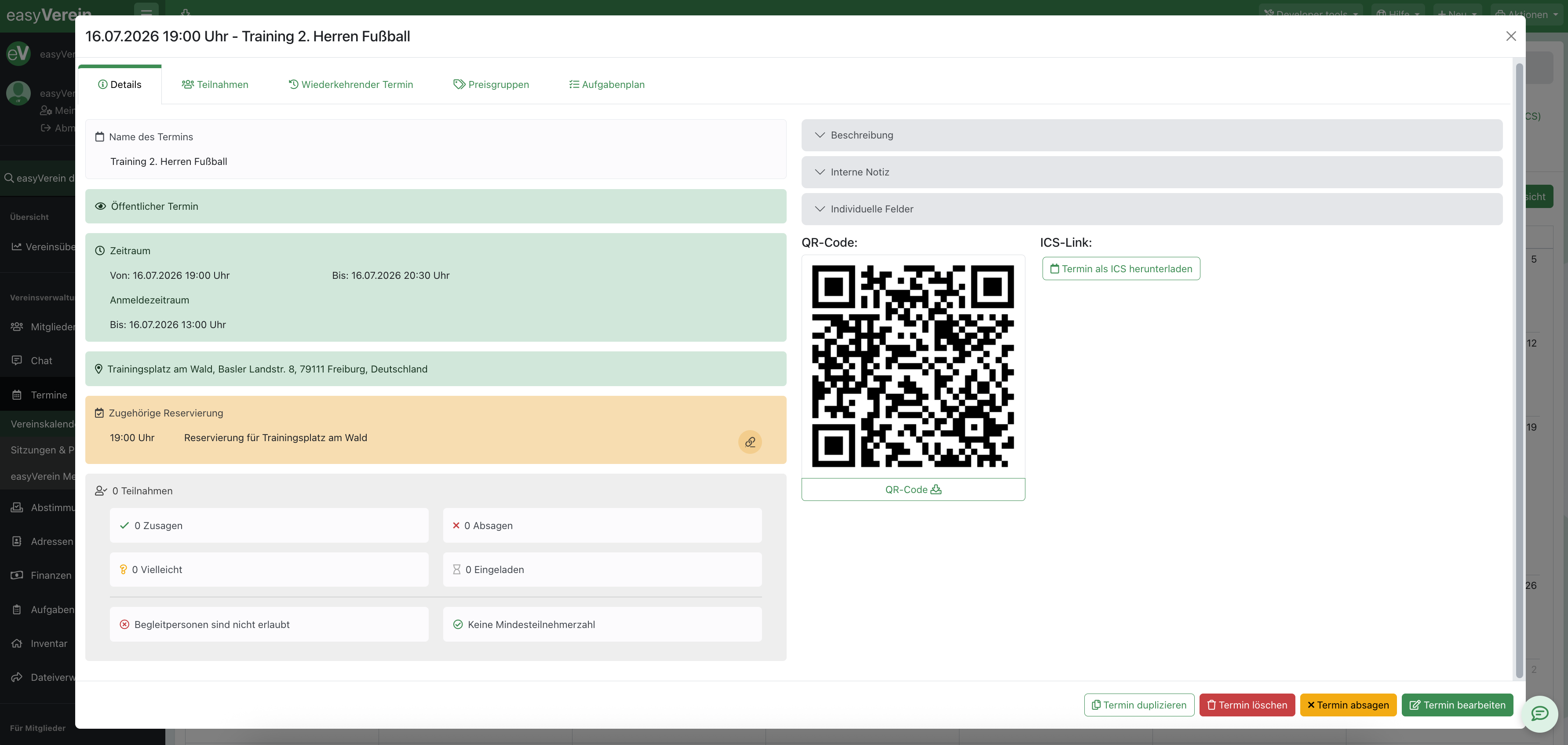The width and height of the screenshot is (1568, 745).
Task: Click the person icon beside 0 Teilnahmen
Action: [101, 491]
